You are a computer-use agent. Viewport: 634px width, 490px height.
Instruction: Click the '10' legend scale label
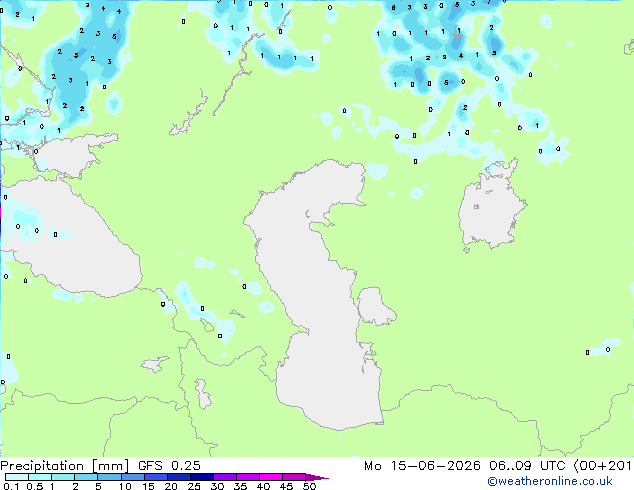(125, 486)
